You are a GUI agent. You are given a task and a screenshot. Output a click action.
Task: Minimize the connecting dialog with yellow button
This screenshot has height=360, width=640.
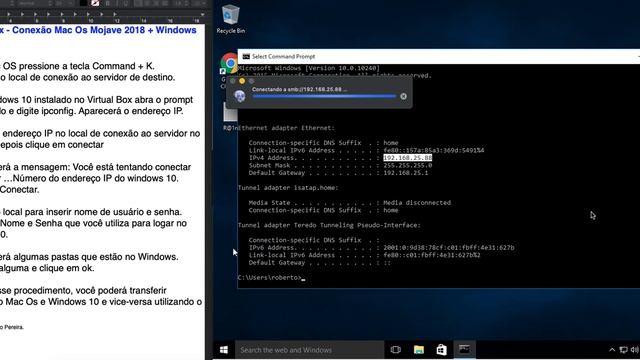click(242, 81)
